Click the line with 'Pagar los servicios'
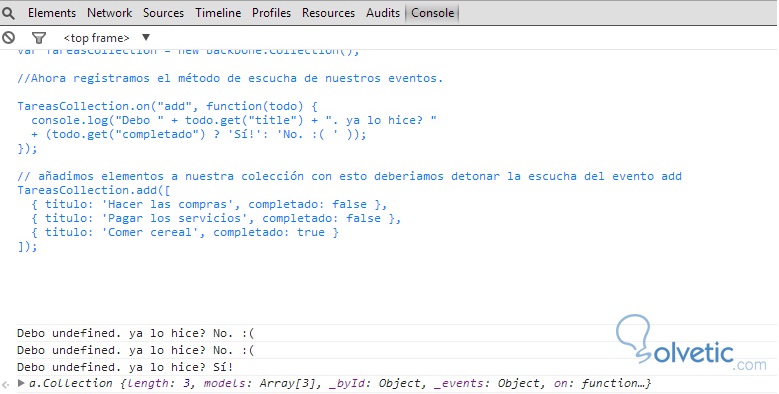The height and width of the screenshot is (394, 779). 216,218
